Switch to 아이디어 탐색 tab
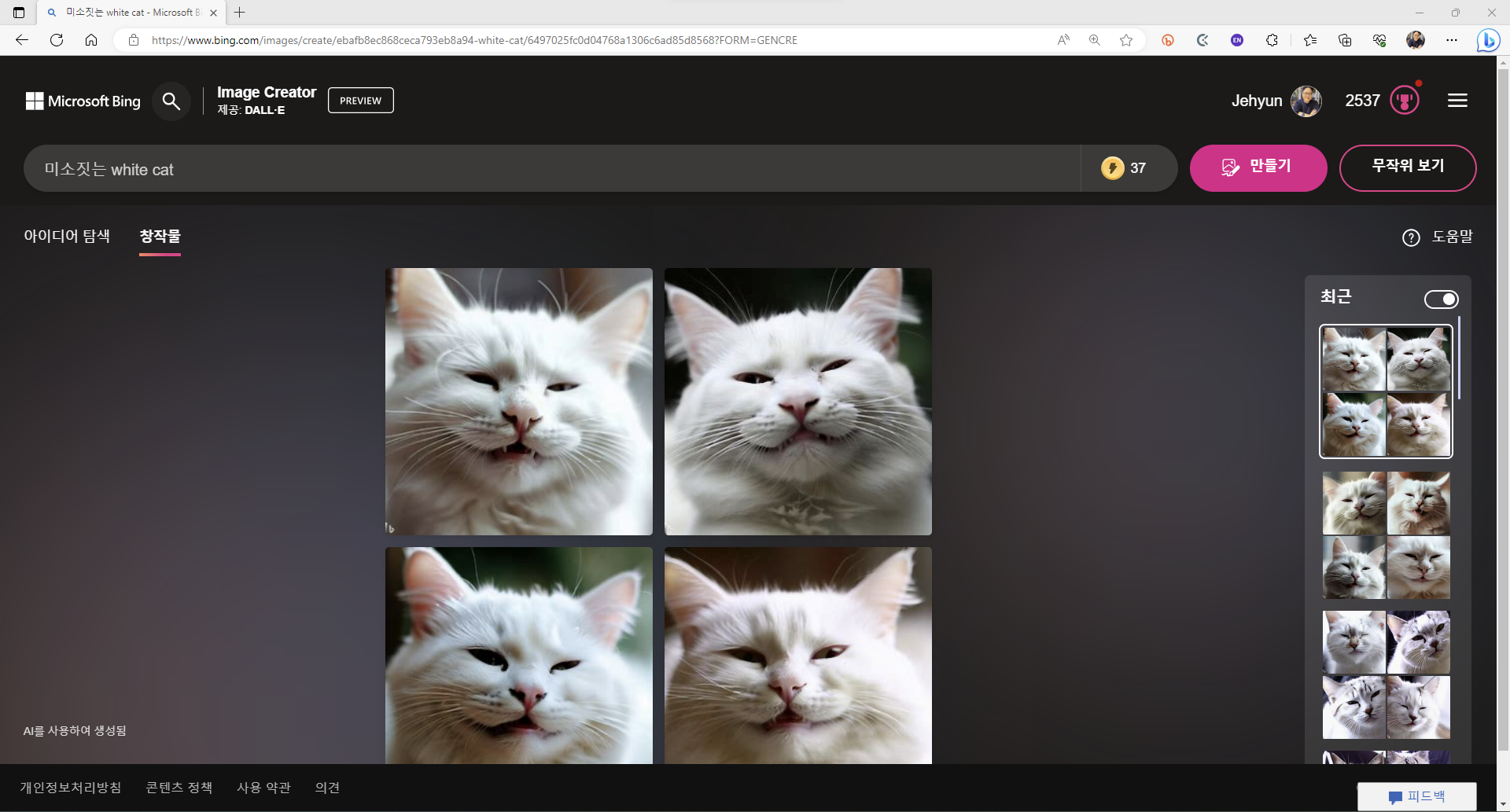Image resolution: width=1510 pixels, height=812 pixels. point(67,236)
